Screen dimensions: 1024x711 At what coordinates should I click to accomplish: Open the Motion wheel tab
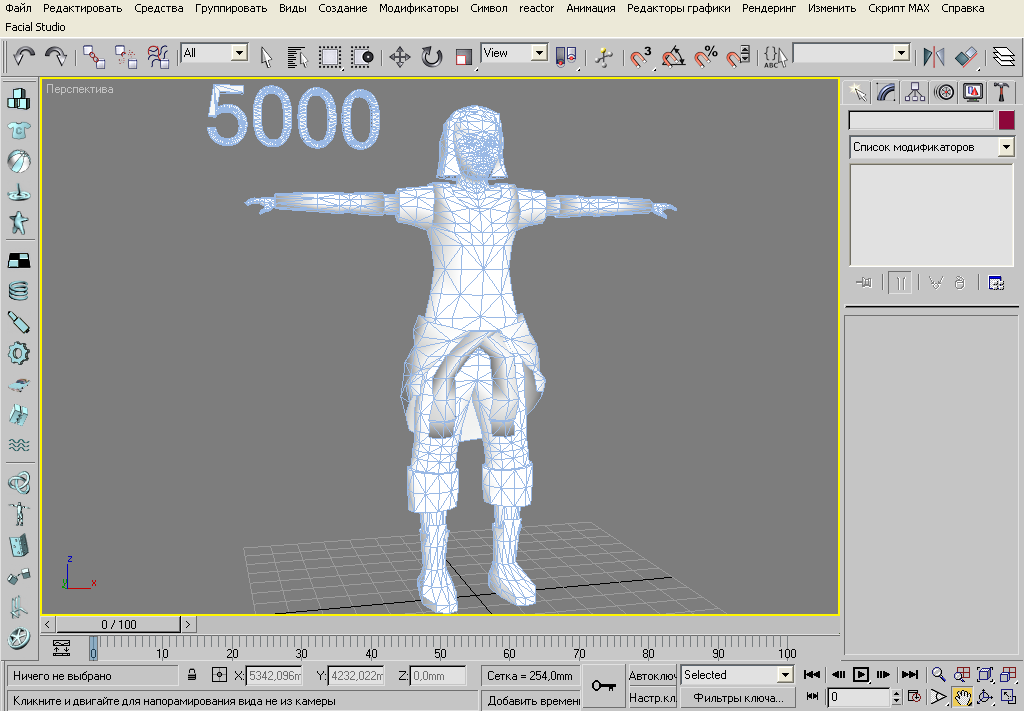[x=943, y=92]
